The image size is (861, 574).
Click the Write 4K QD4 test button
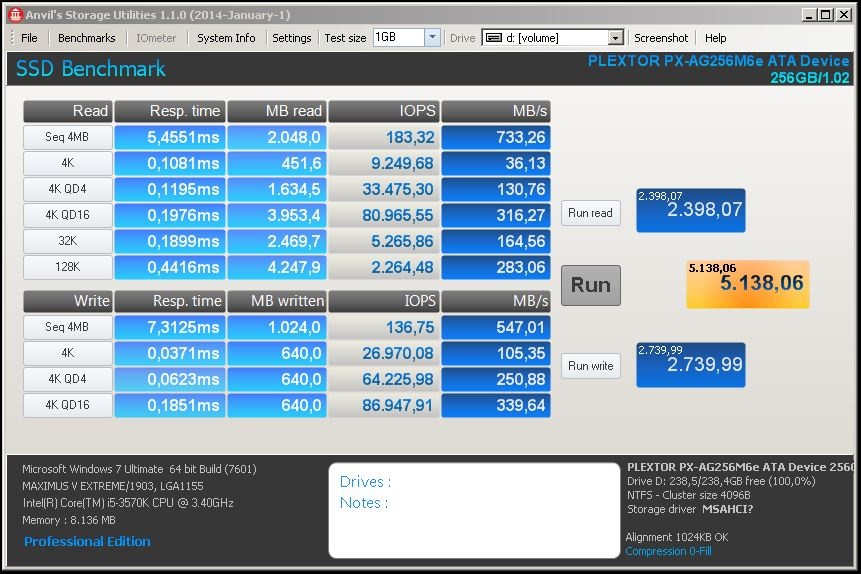coord(68,378)
